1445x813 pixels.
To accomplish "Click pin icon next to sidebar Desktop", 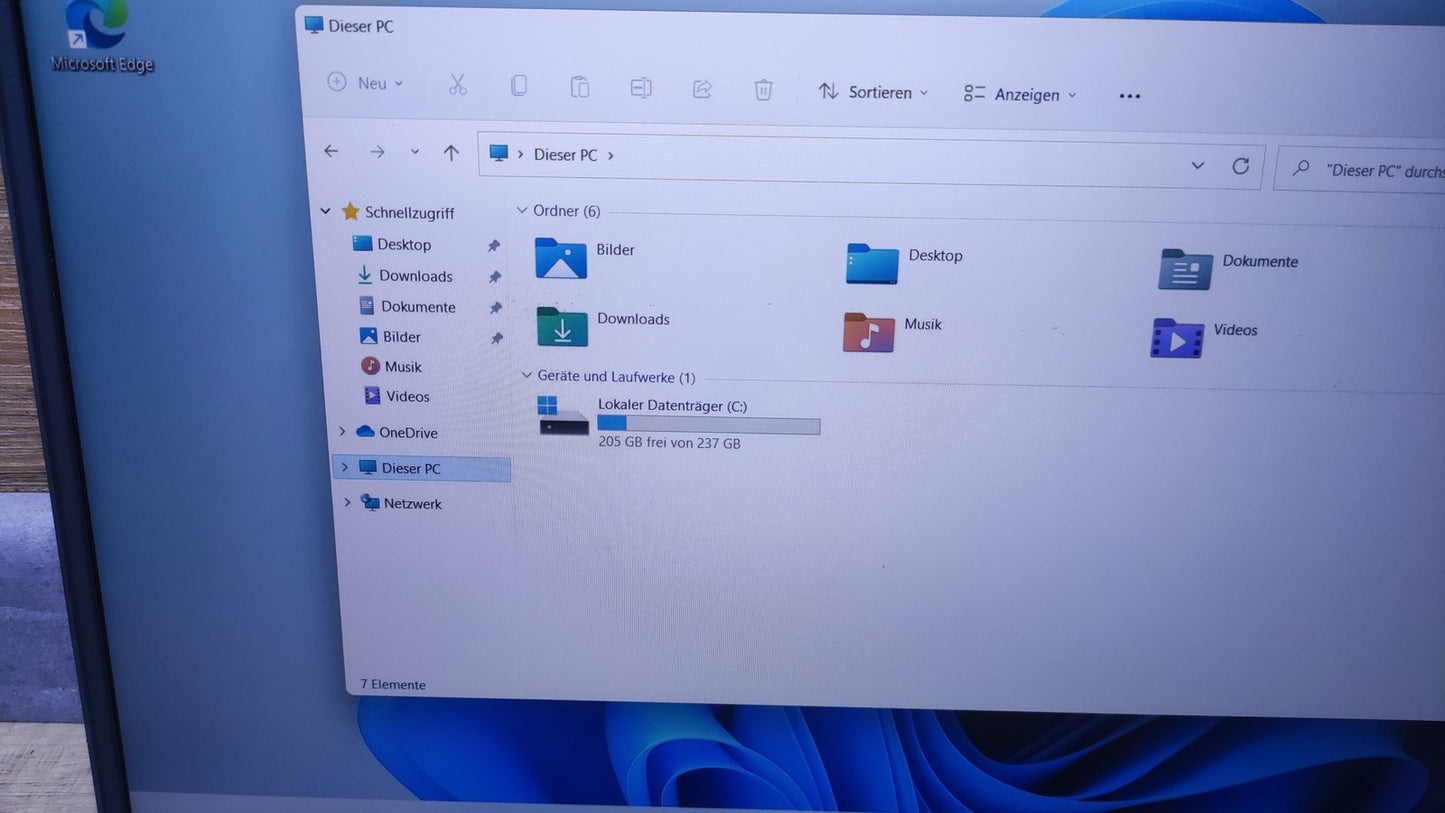I will pos(493,246).
